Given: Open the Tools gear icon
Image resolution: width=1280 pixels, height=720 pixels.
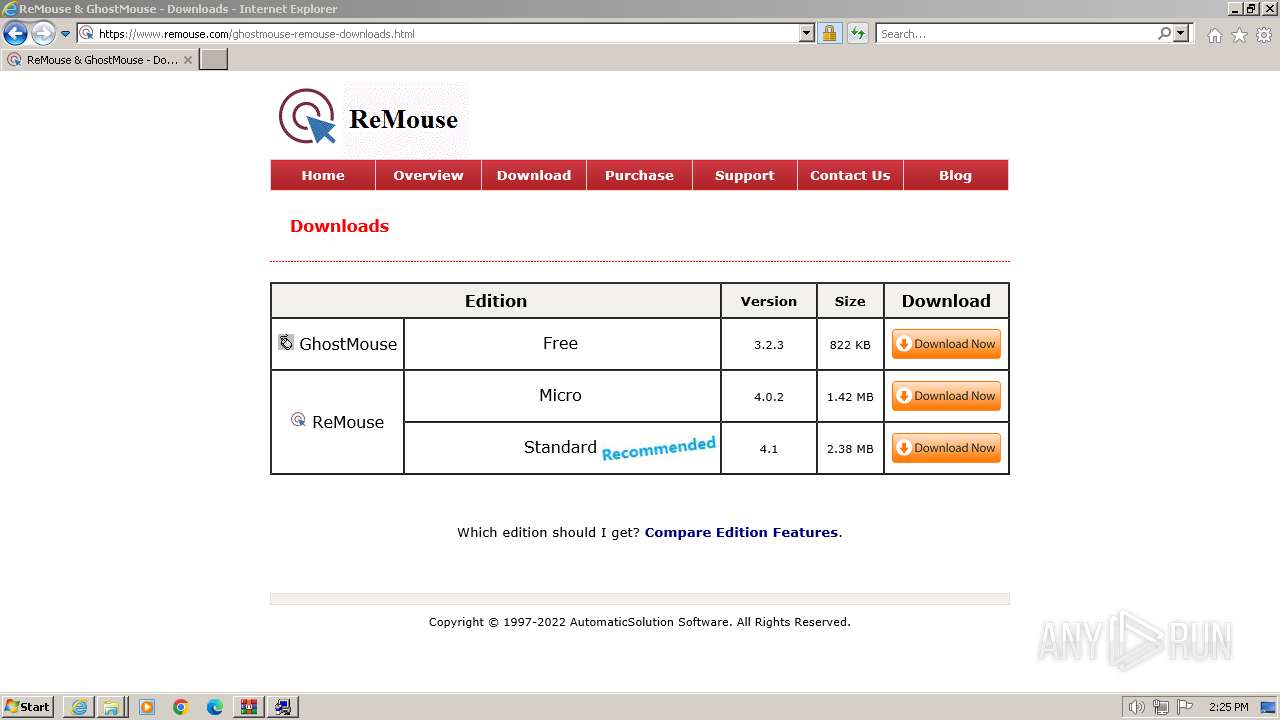Looking at the screenshot, I should pos(1264,35).
